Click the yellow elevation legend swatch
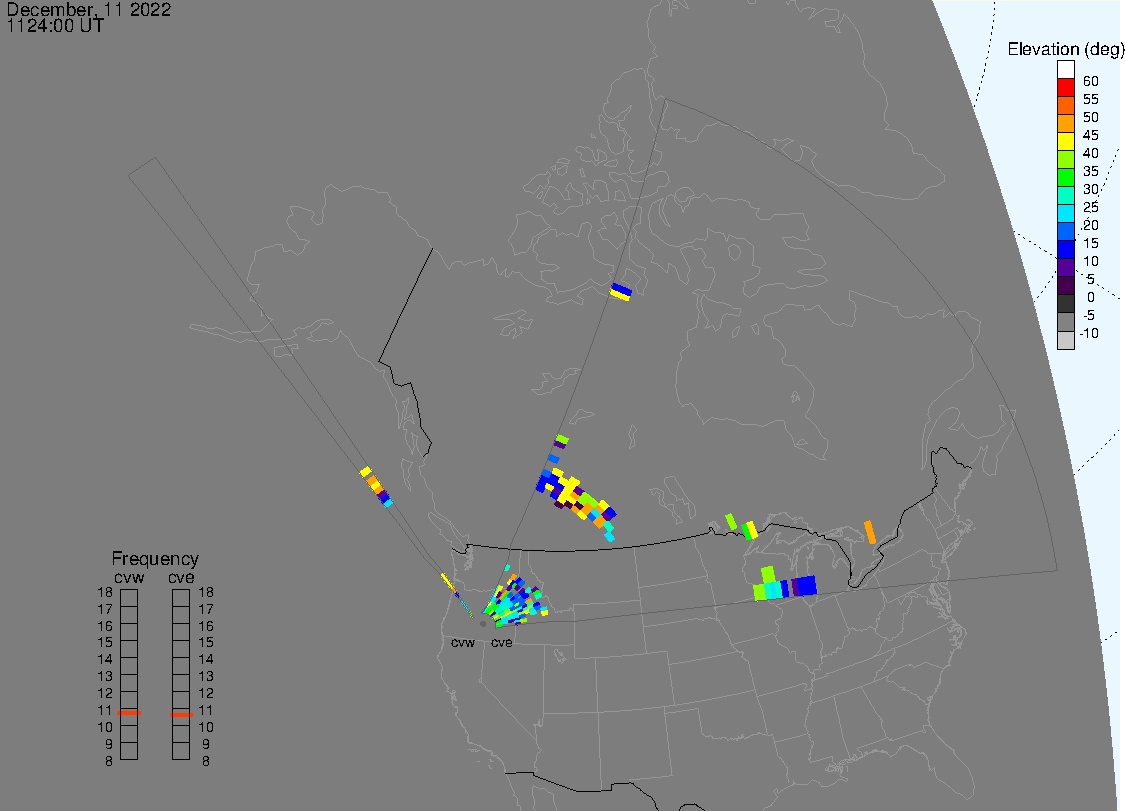Viewport: 1125px width, 811px height. (x=1066, y=141)
